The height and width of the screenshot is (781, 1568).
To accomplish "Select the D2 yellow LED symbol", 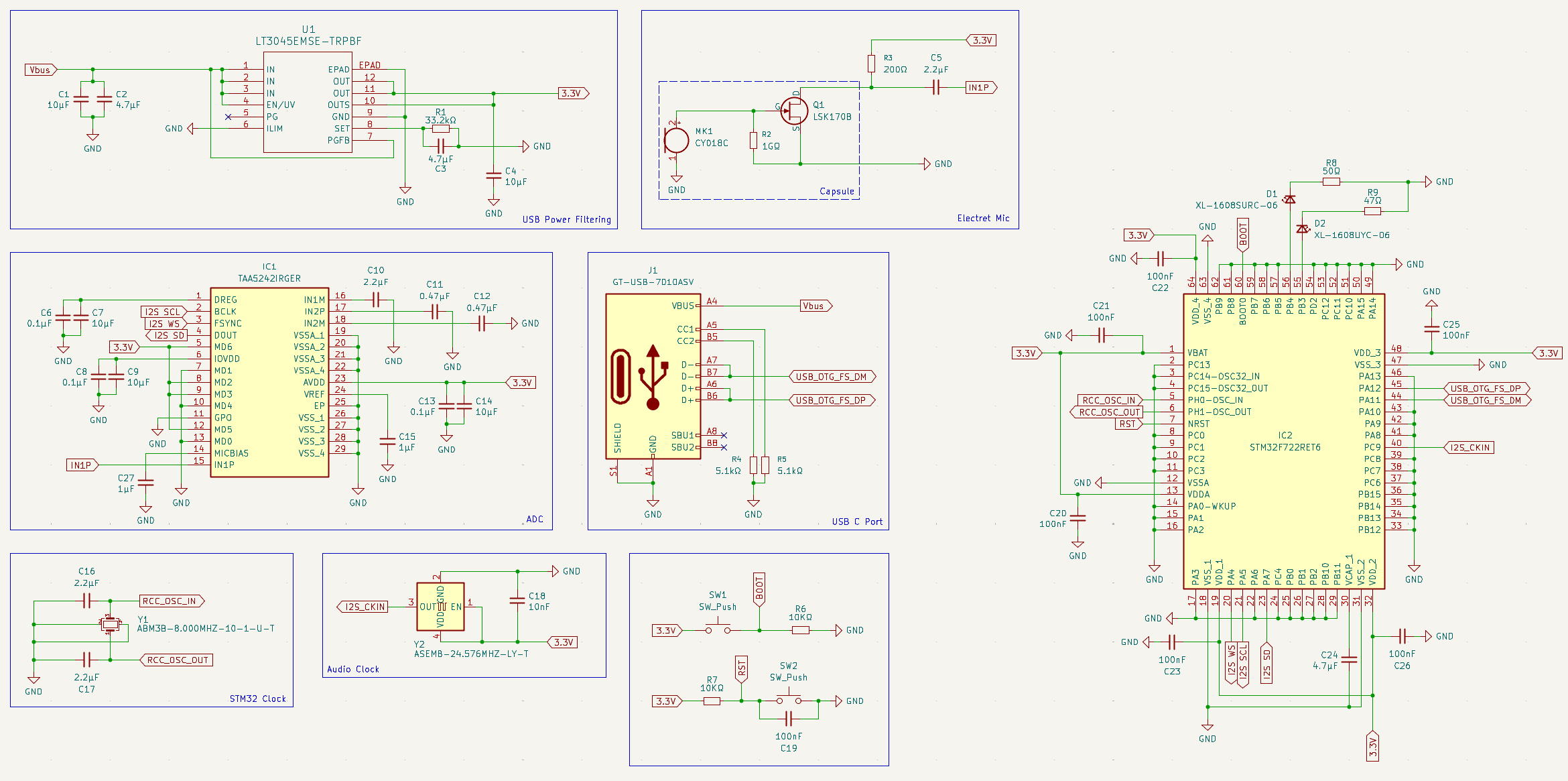I will coord(1302,229).
